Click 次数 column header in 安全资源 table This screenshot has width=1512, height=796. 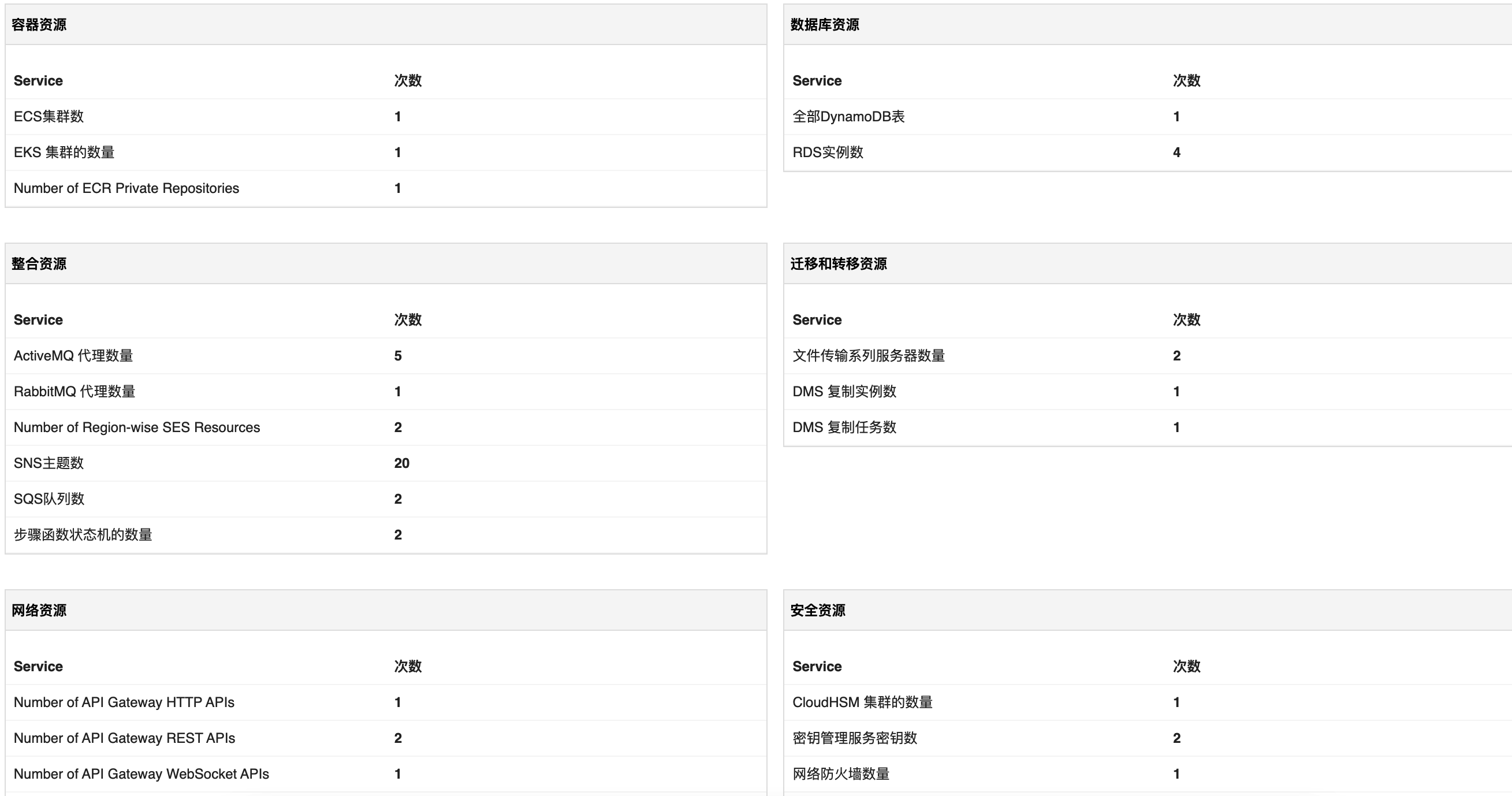pyautogui.click(x=1186, y=666)
